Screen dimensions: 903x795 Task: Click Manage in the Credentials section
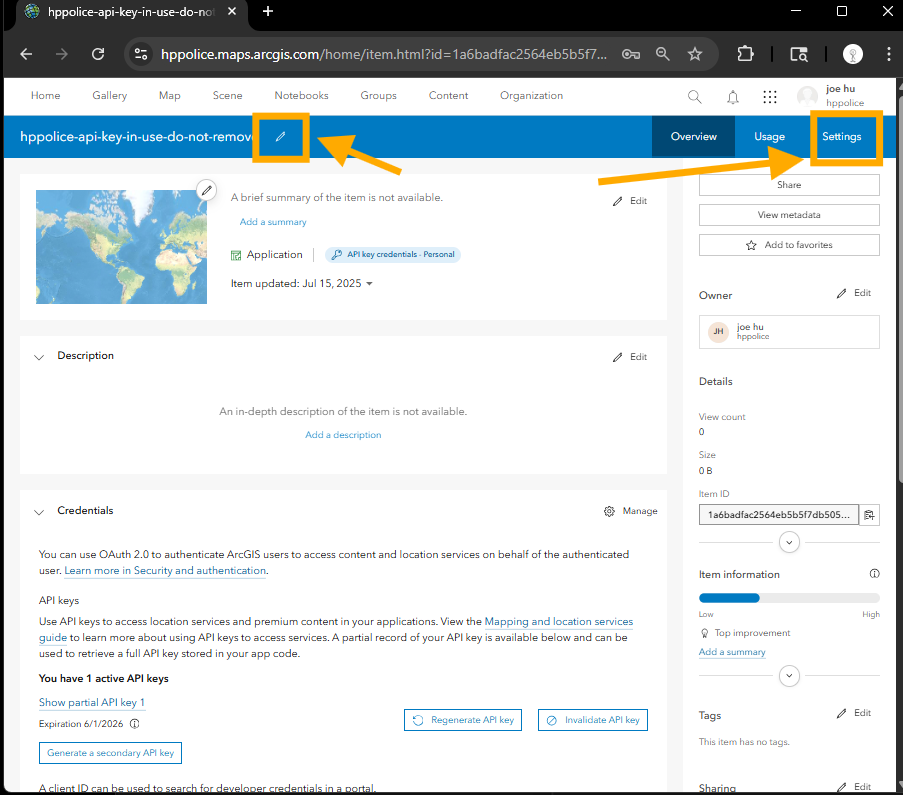pyautogui.click(x=631, y=511)
